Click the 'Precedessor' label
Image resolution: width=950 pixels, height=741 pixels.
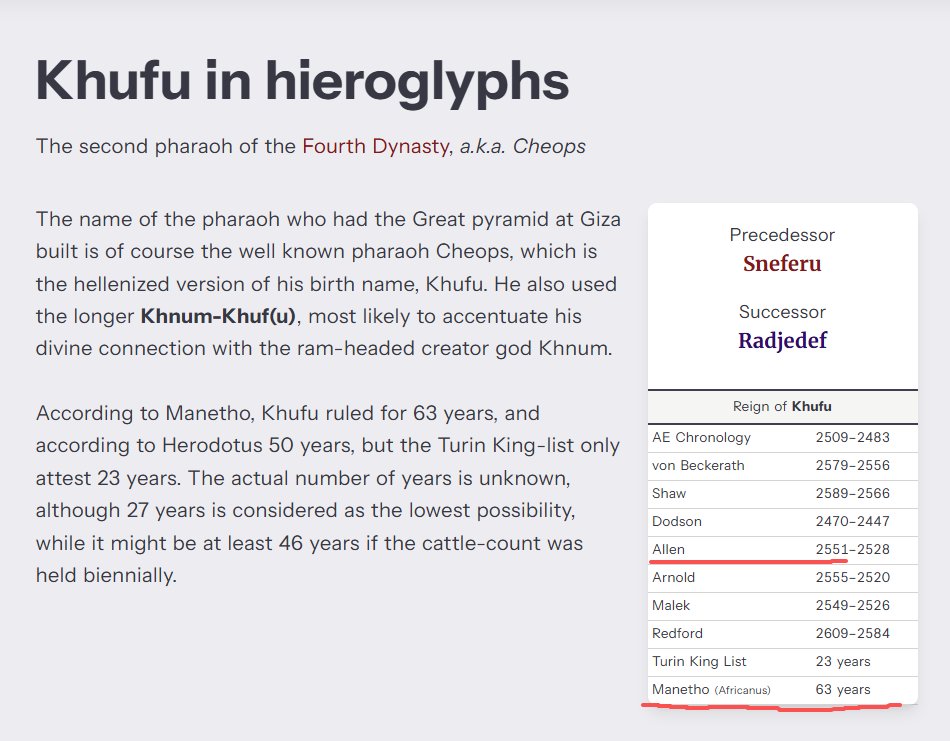click(x=782, y=235)
